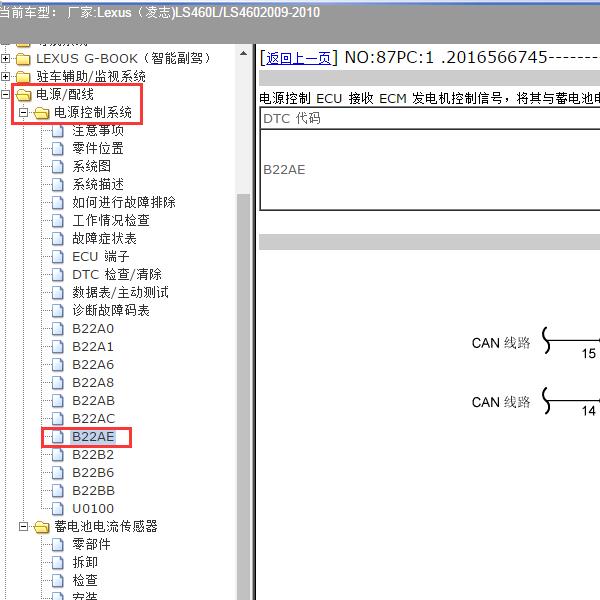600x600 pixels.
Task: Collapse the 蓄电池电流传感器 folder
Action: [24, 527]
